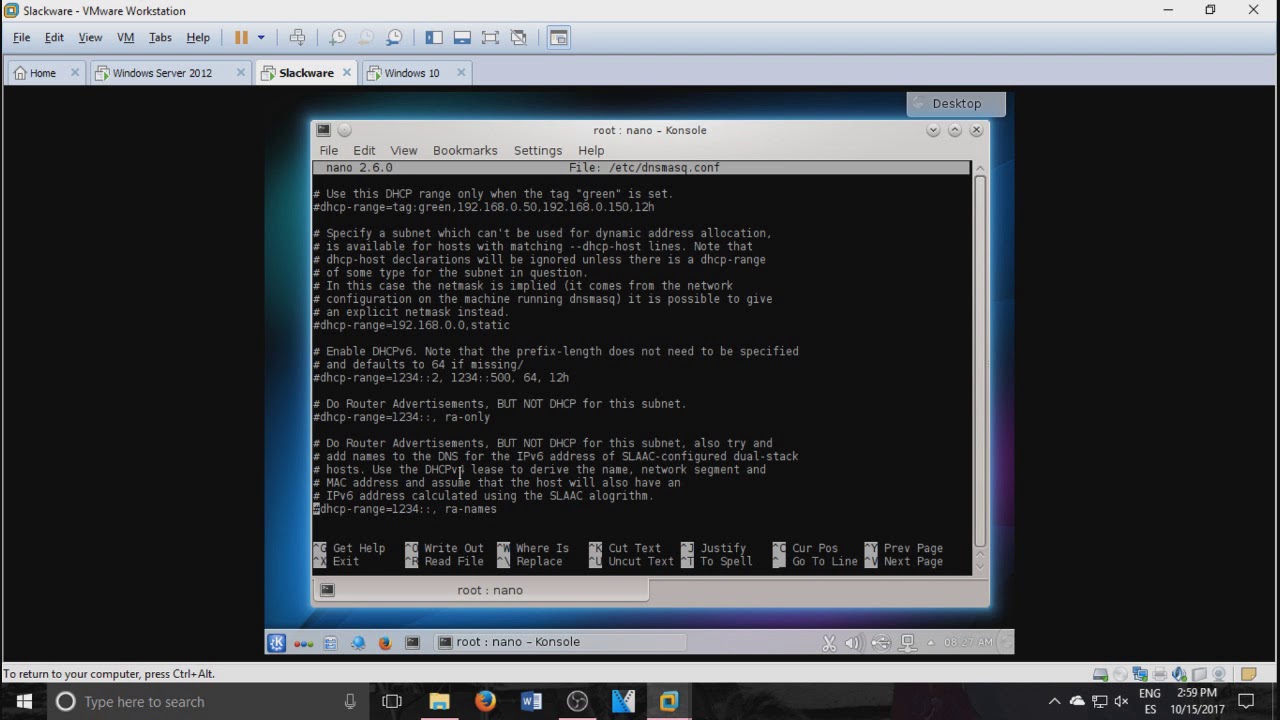Open Task View on the Windows taskbar
The width and height of the screenshot is (1280, 720).
[392, 702]
